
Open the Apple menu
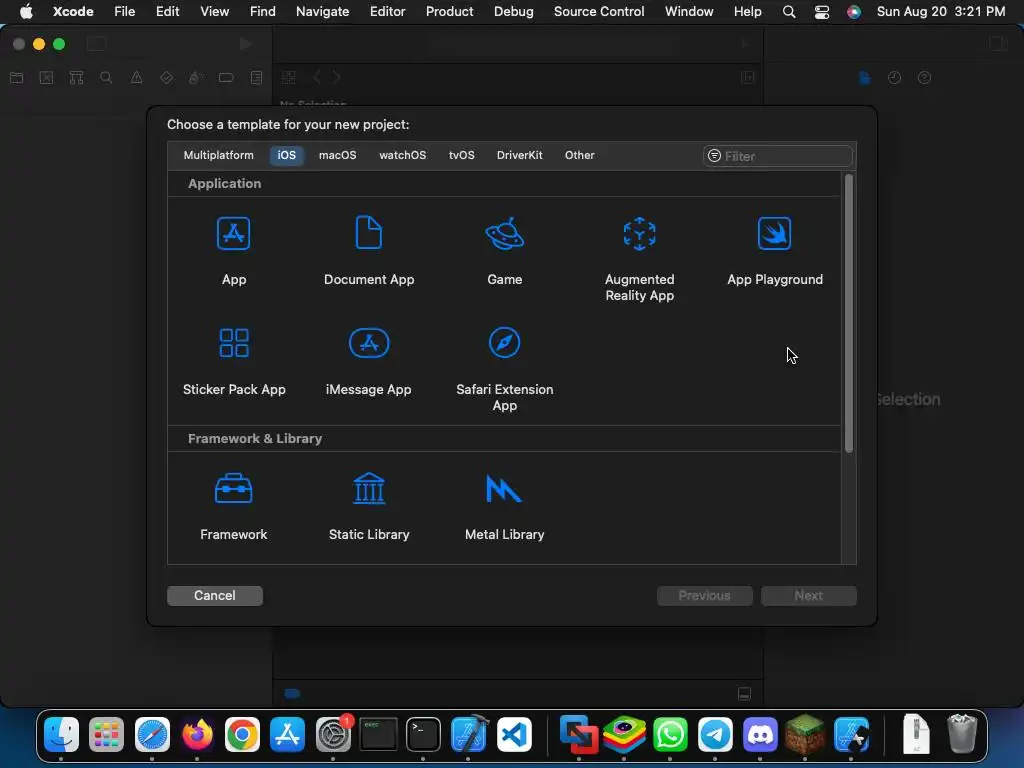(26, 12)
